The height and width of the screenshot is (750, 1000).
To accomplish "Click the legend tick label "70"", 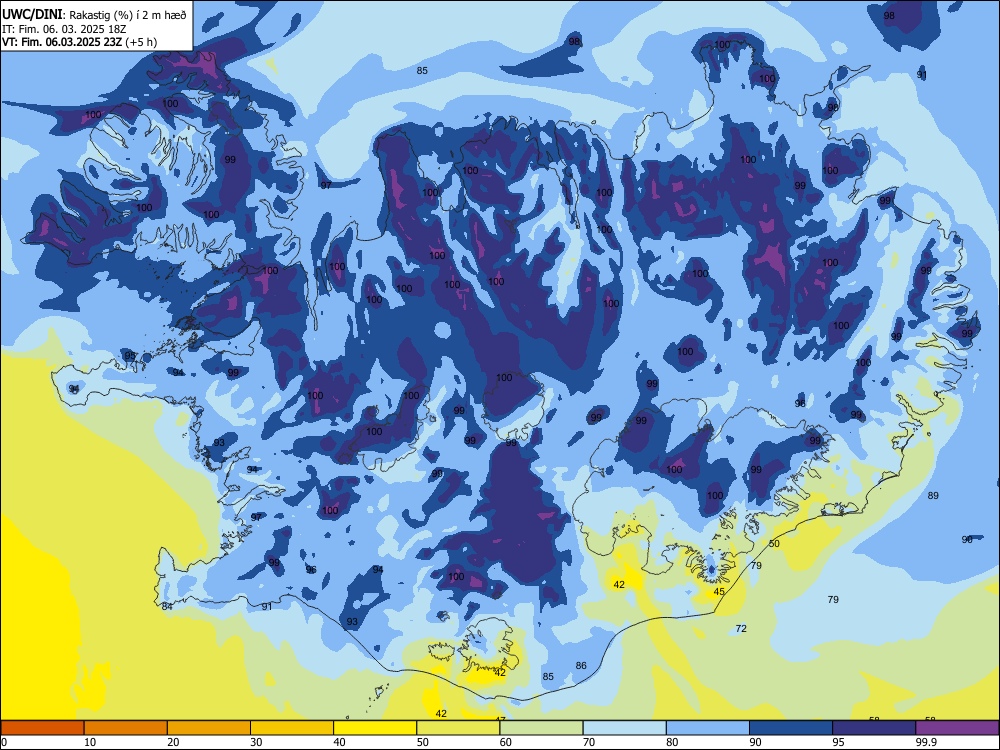I will [589, 742].
